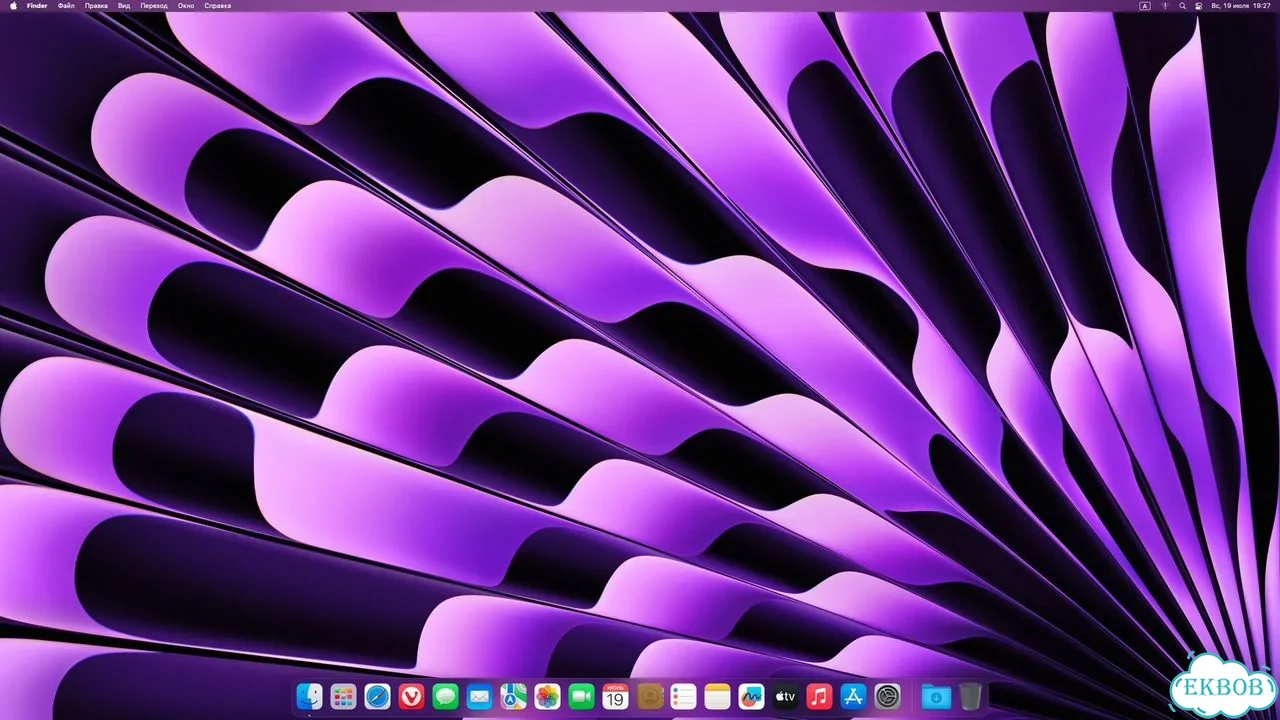The height and width of the screenshot is (720, 1280).
Task: Open Maps from the Dock
Action: [514, 696]
